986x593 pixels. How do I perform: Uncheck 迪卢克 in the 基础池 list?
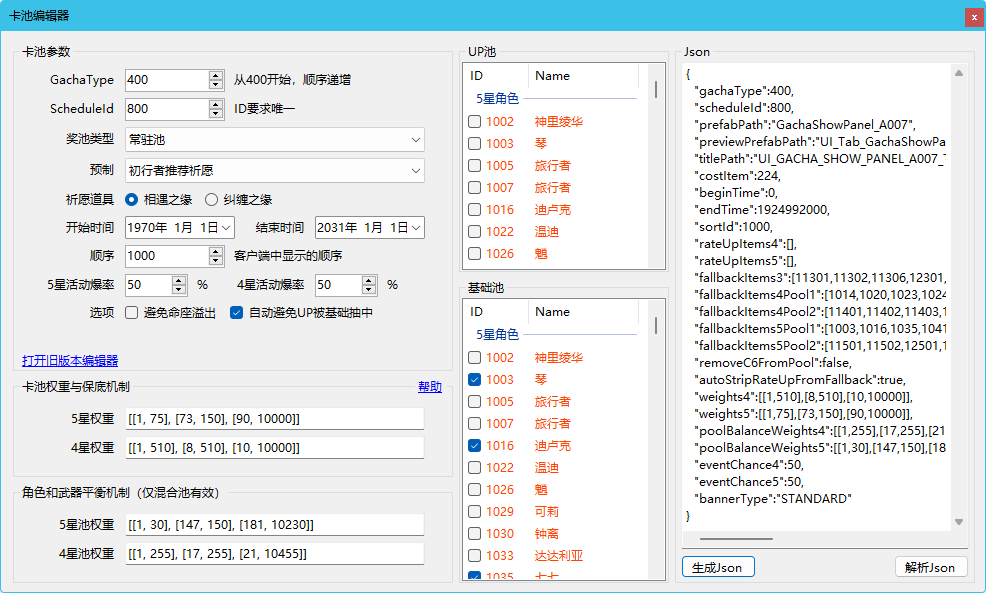(x=475, y=446)
